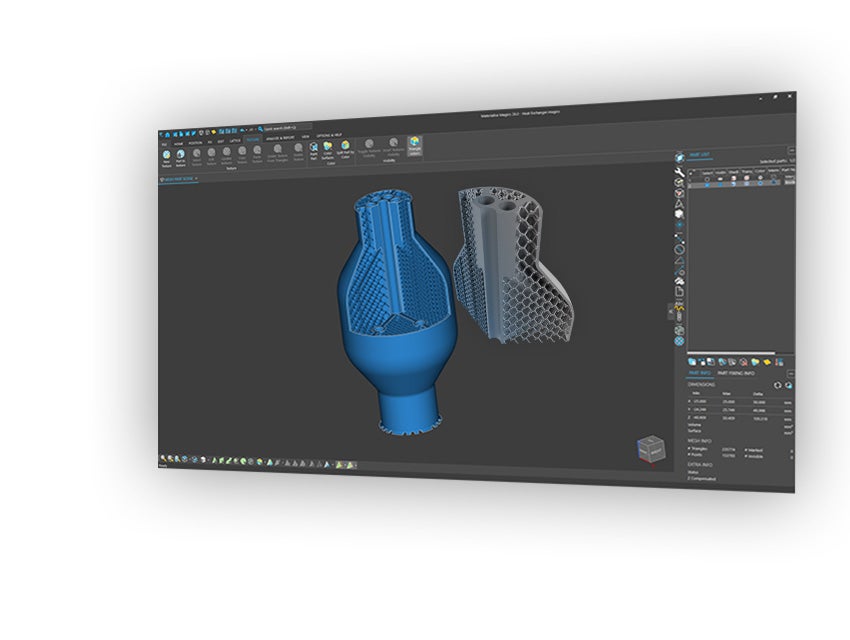Open the wrench tool in right sidebar
This screenshot has height=640, width=850.
click(678, 172)
